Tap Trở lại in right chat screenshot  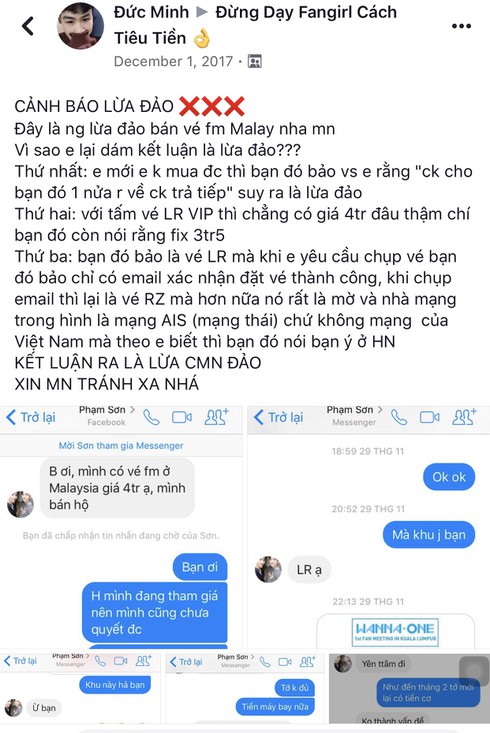click(279, 417)
